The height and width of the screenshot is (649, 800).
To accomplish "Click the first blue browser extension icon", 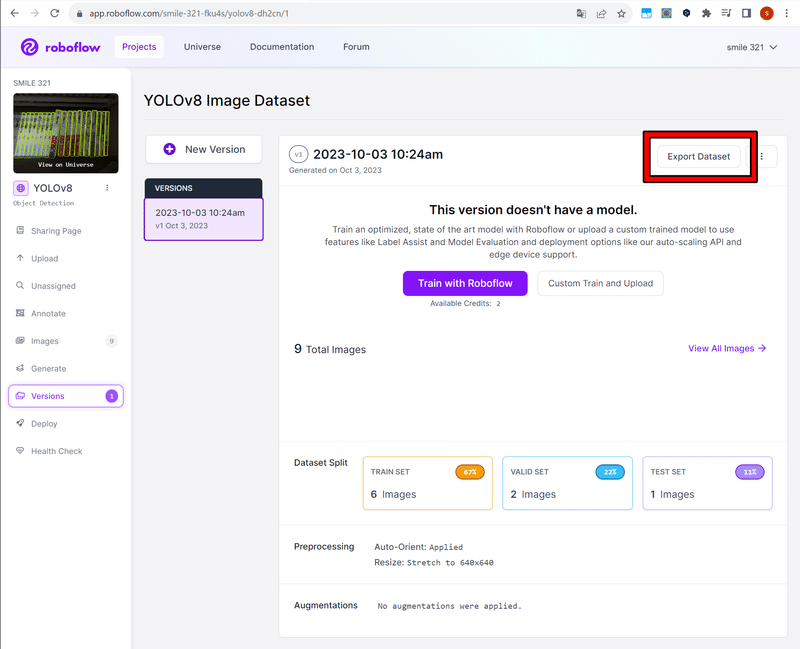I will pos(646,13).
